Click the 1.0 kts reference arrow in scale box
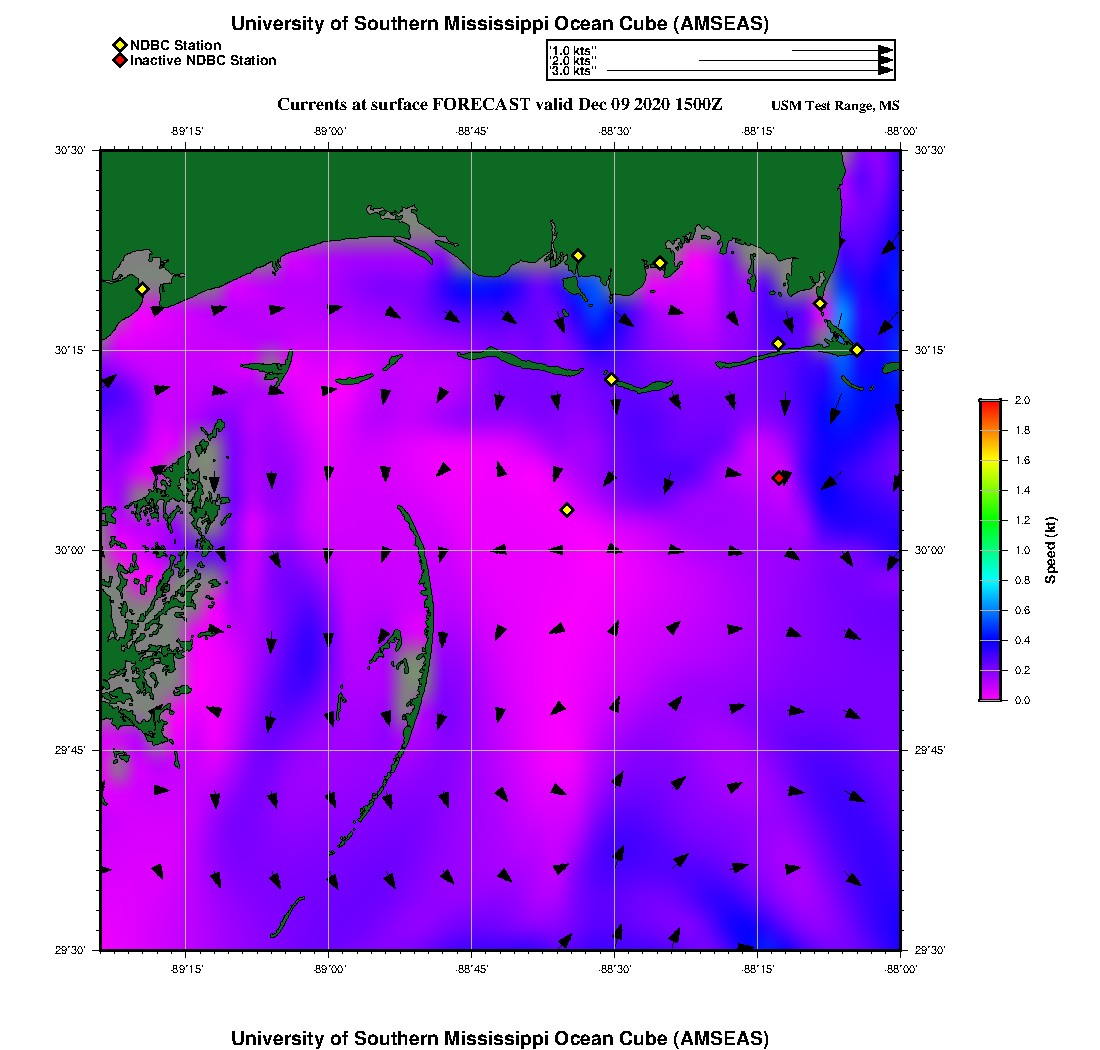This screenshot has height=1050, width=1100. coord(840,50)
